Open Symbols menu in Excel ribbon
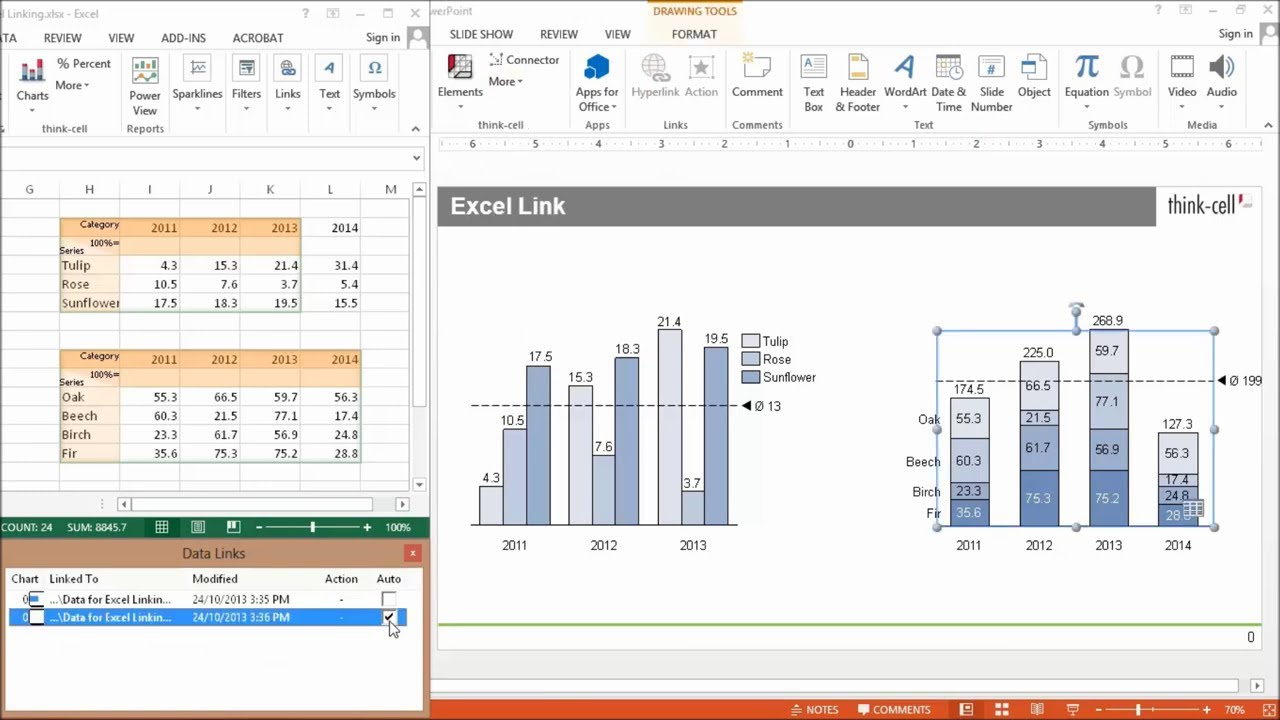 pyautogui.click(x=374, y=84)
